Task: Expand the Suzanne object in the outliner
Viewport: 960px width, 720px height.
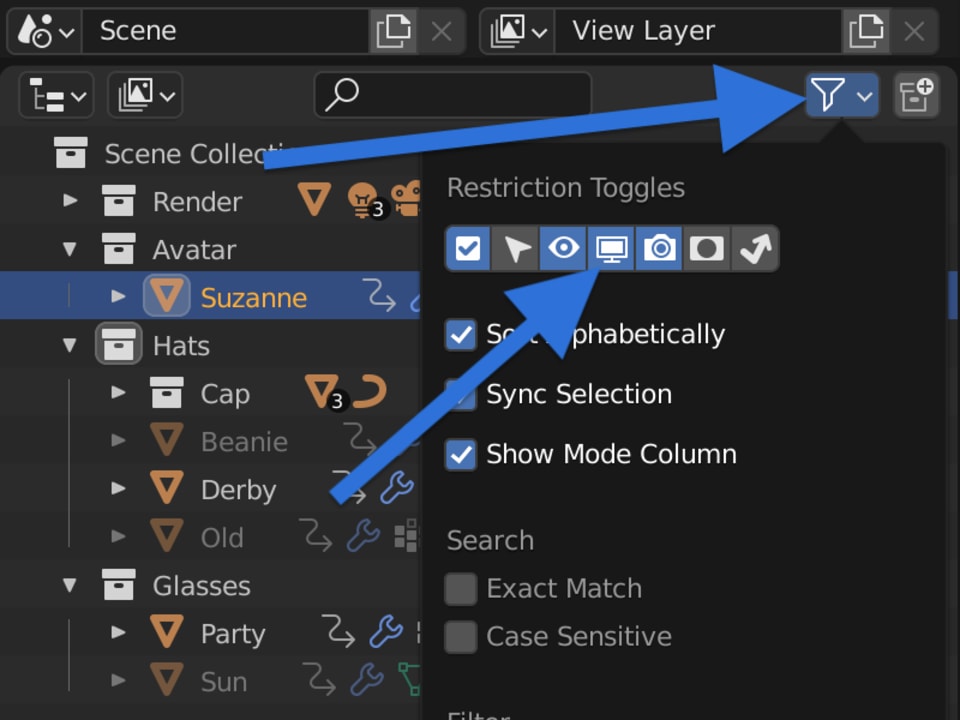Action: point(118,296)
